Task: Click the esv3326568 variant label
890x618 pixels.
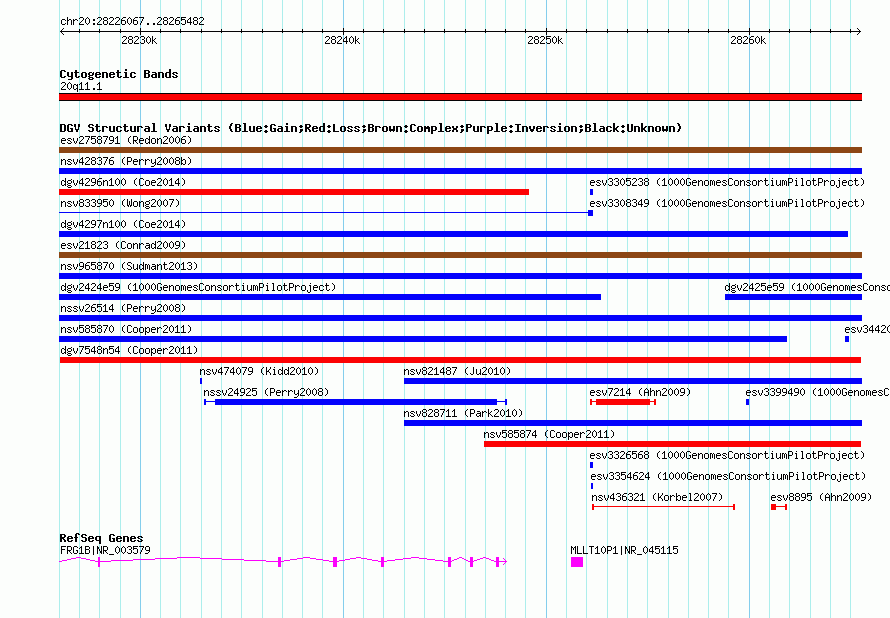Action: pos(727,455)
